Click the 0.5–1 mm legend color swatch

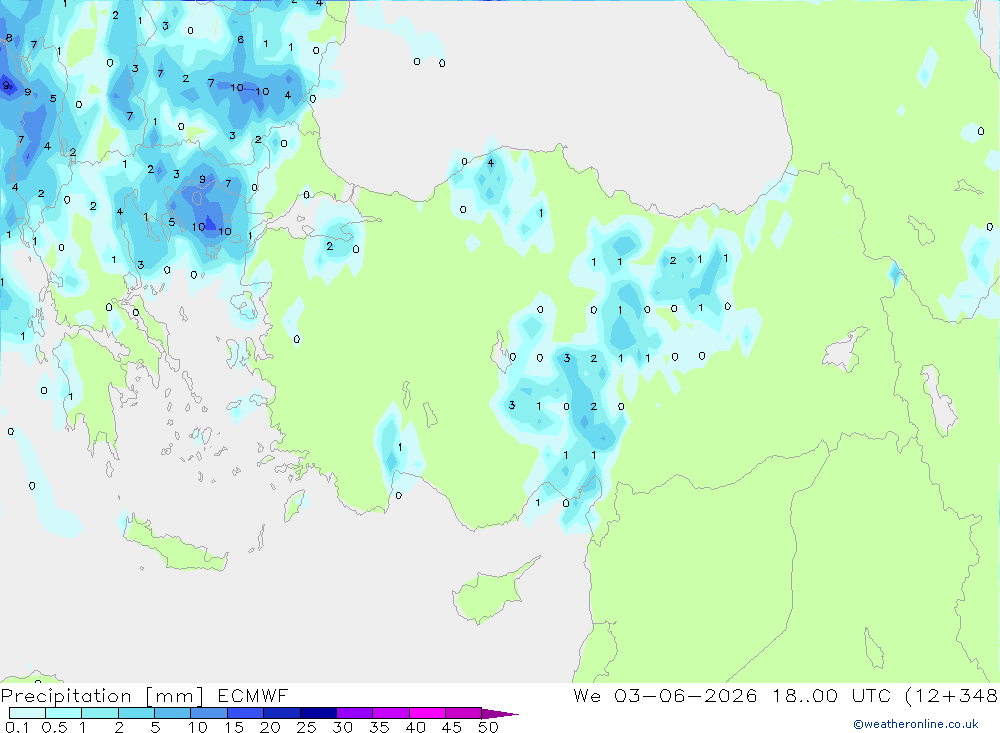(64, 713)
